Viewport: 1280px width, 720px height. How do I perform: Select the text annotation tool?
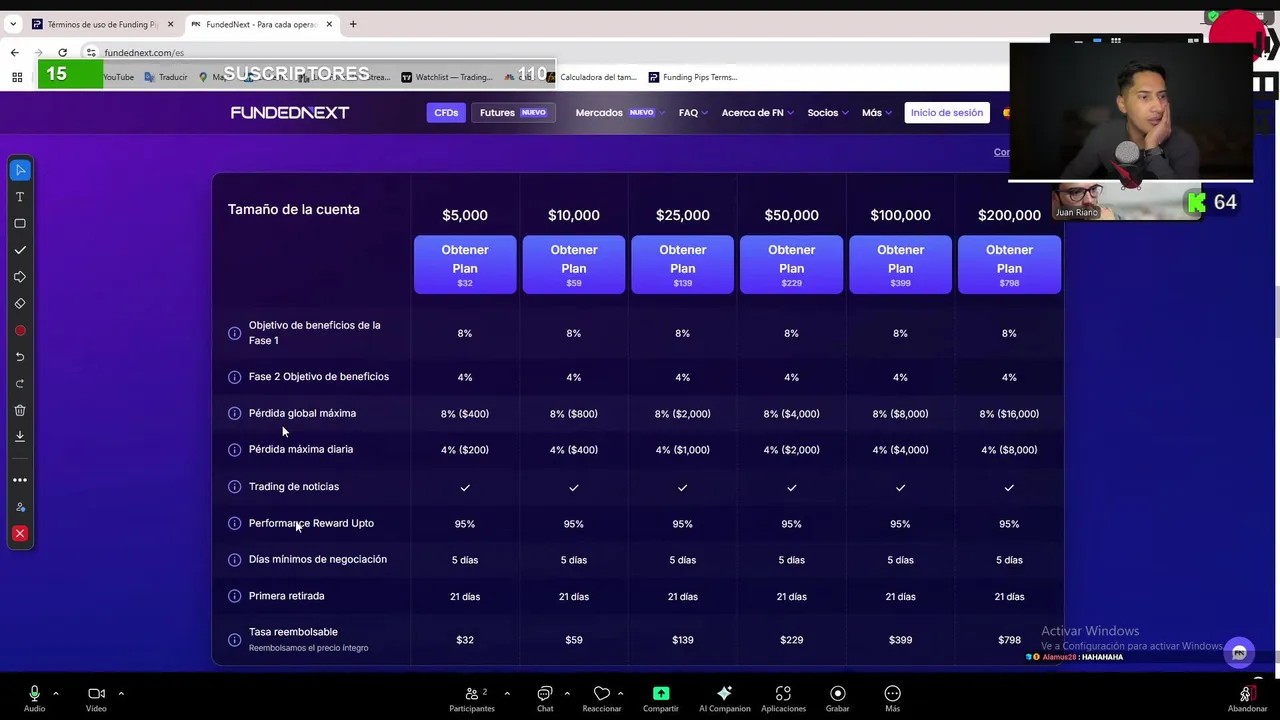(x=20, y=197)
